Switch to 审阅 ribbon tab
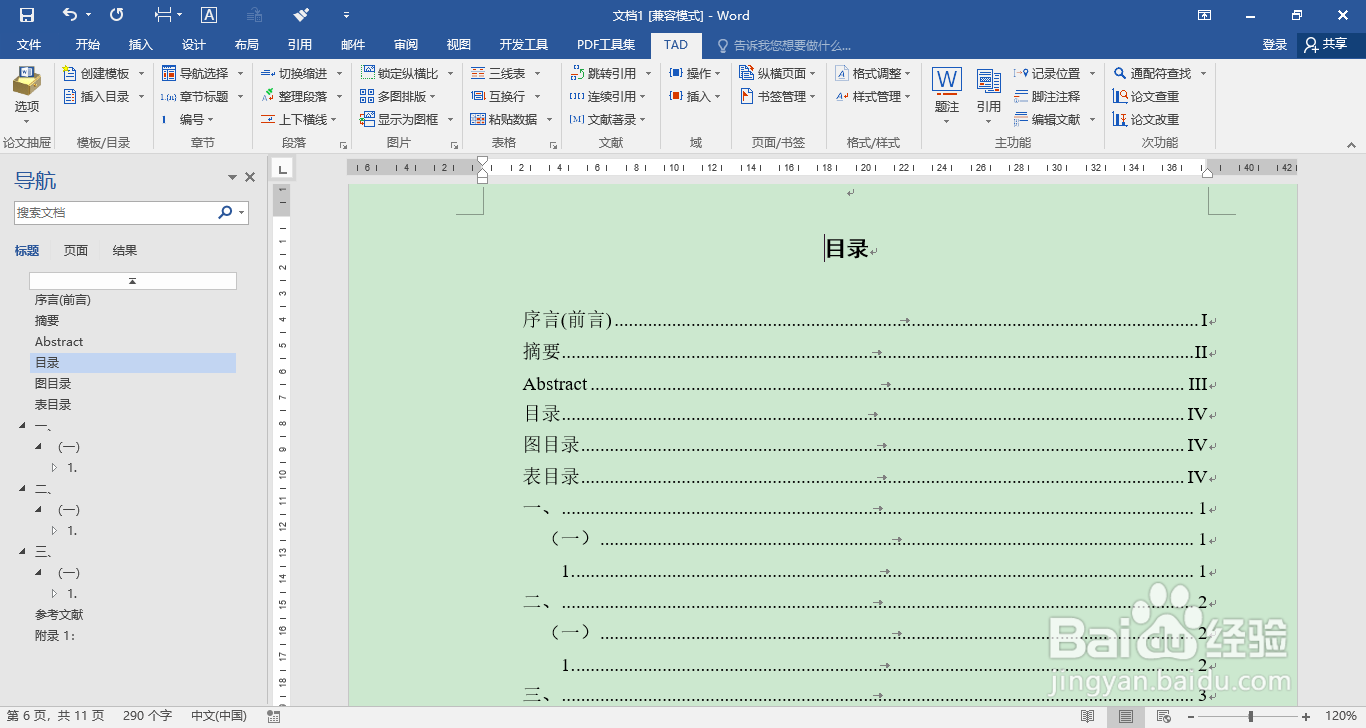 click(x=406, y=45)
